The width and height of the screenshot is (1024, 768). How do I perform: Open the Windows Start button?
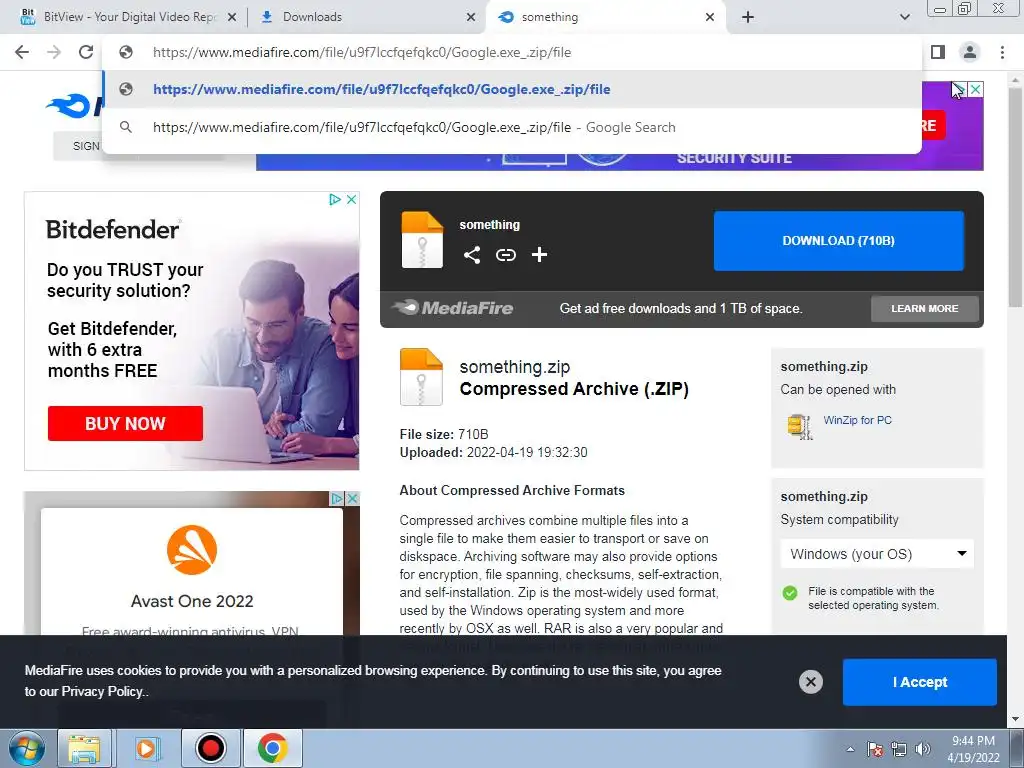(26, 749)
